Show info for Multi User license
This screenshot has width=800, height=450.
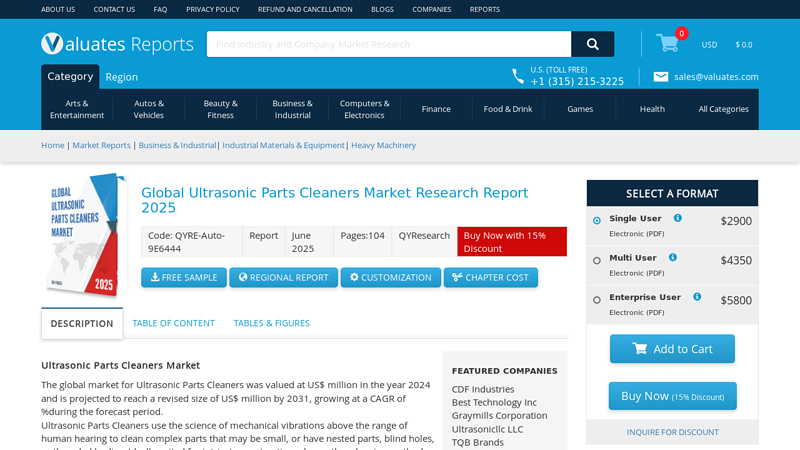tap(673, 257)
